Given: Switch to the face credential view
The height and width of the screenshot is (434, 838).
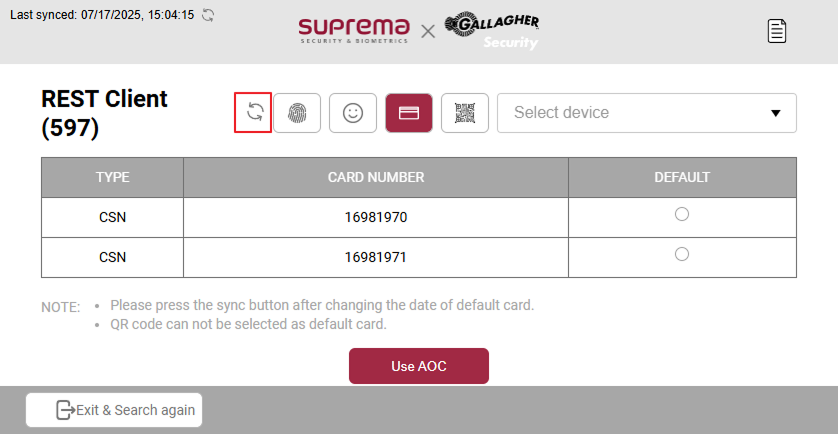Looking at the screenshot, I should (352, 112).
